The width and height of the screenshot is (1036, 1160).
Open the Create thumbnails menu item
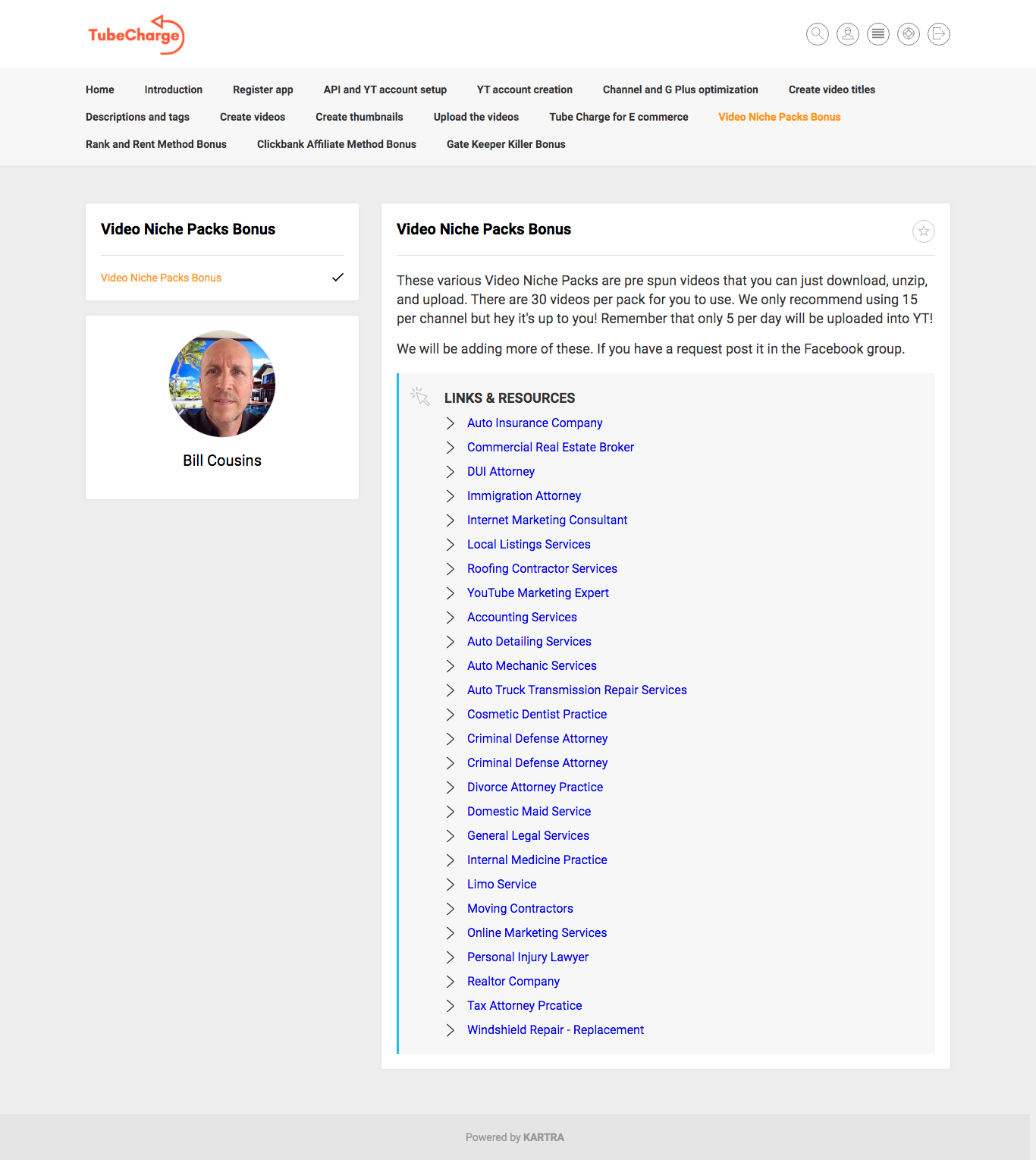pyautogui.click(x=359, y=117)
